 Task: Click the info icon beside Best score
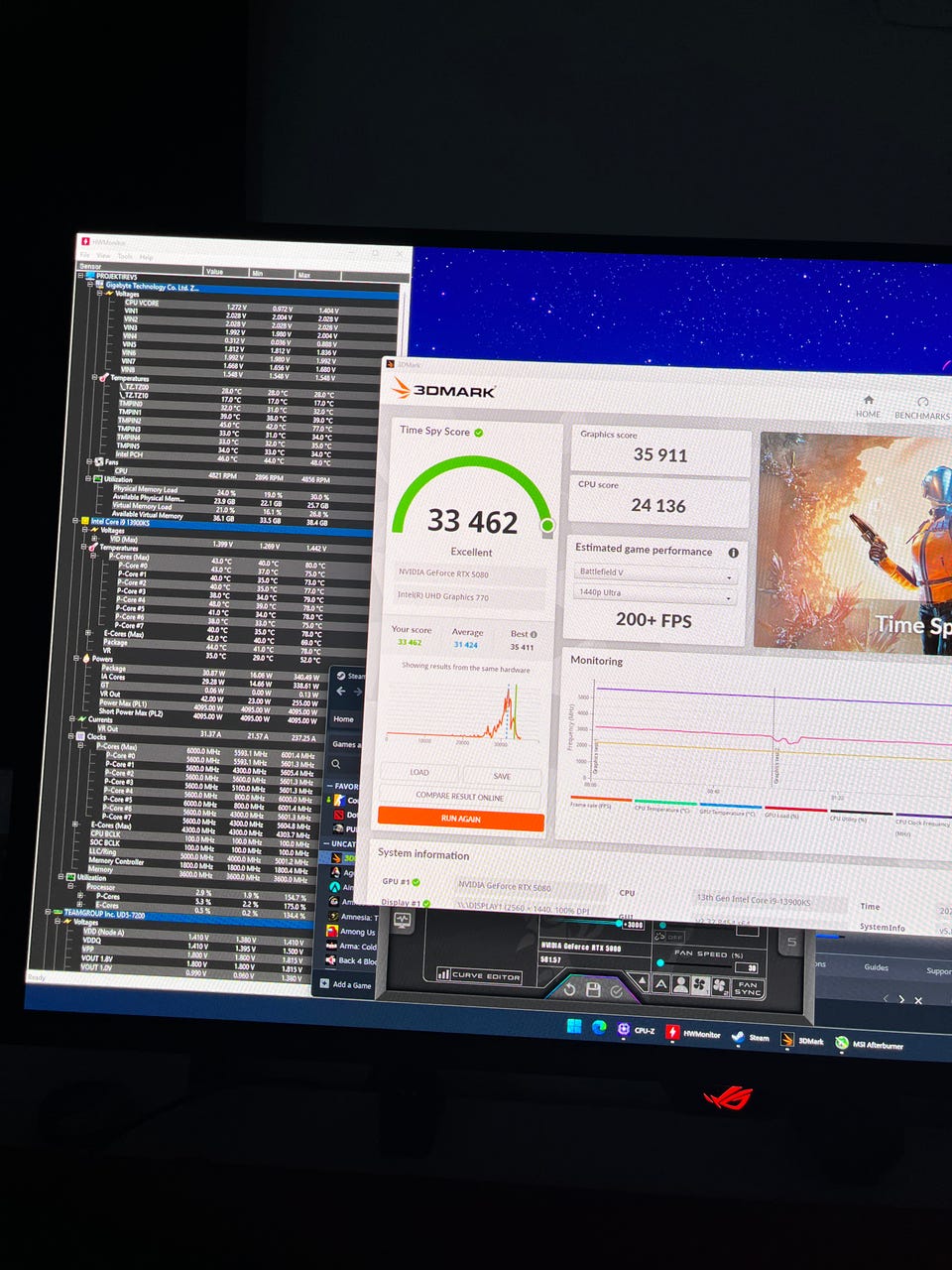534,634
